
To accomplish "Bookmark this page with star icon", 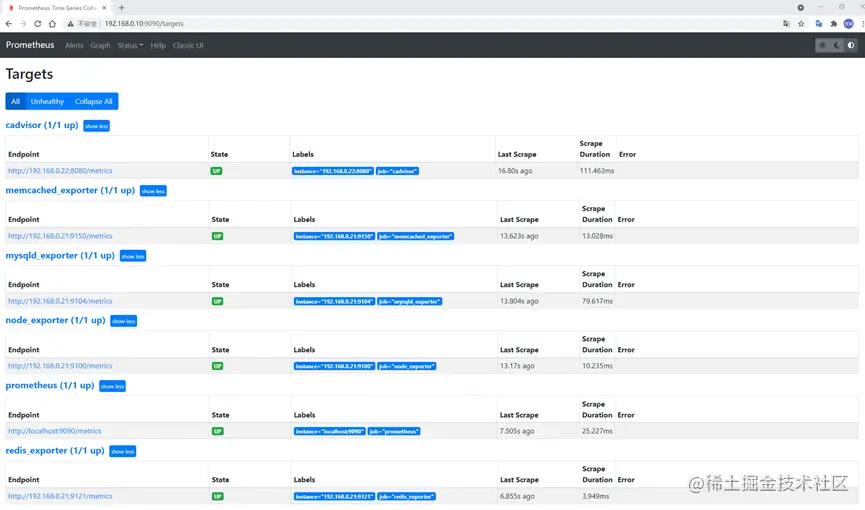I will coord(801,24).
